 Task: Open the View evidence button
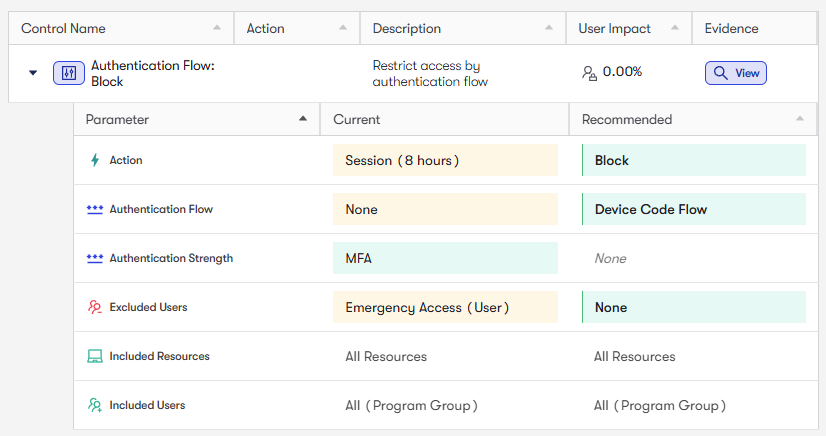pyautogui.click(x=736, y=73)
